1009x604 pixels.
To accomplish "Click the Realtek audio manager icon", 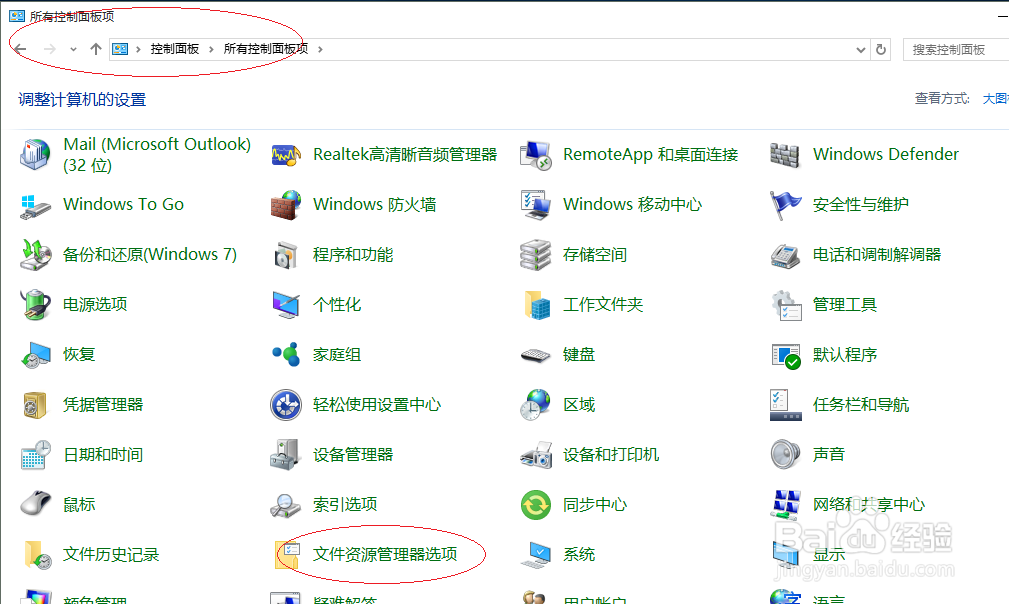I will (286, 155).
